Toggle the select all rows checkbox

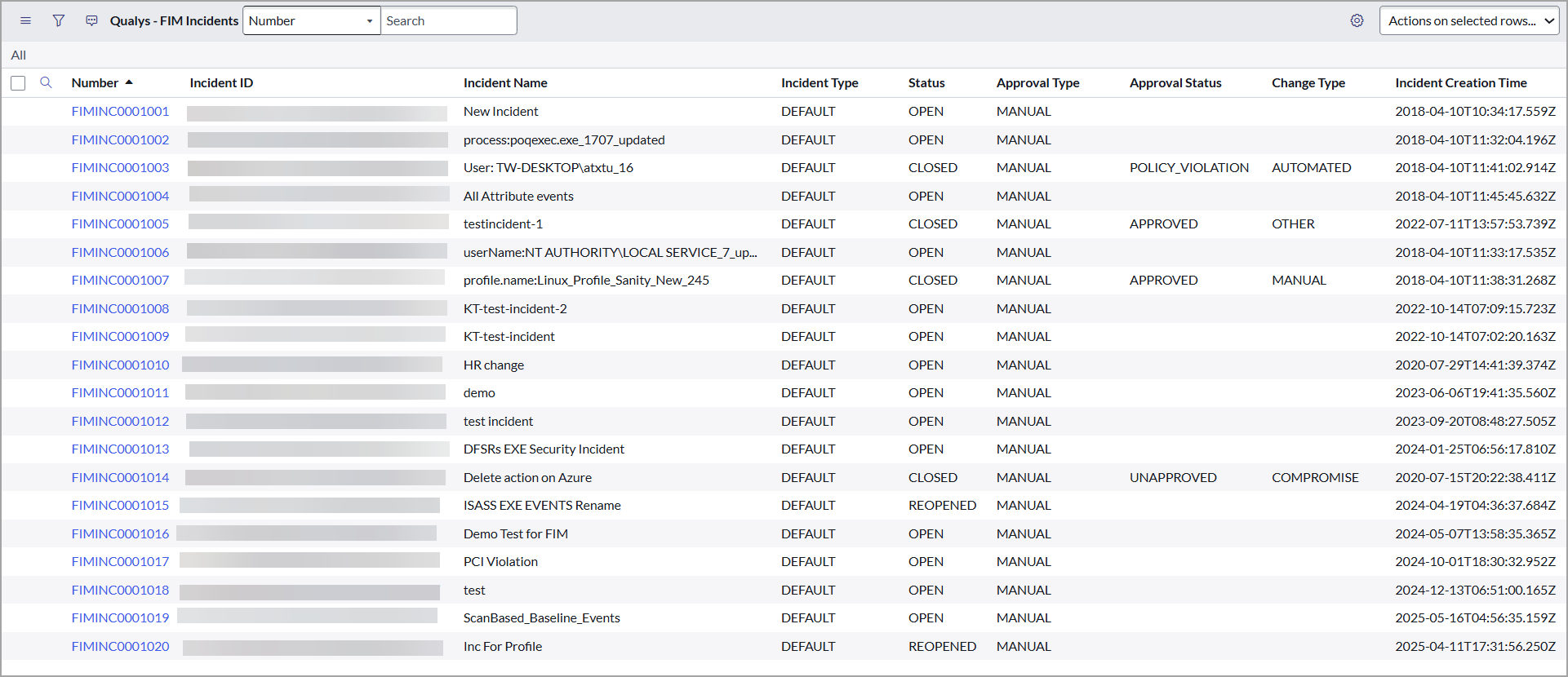point(18,83)
